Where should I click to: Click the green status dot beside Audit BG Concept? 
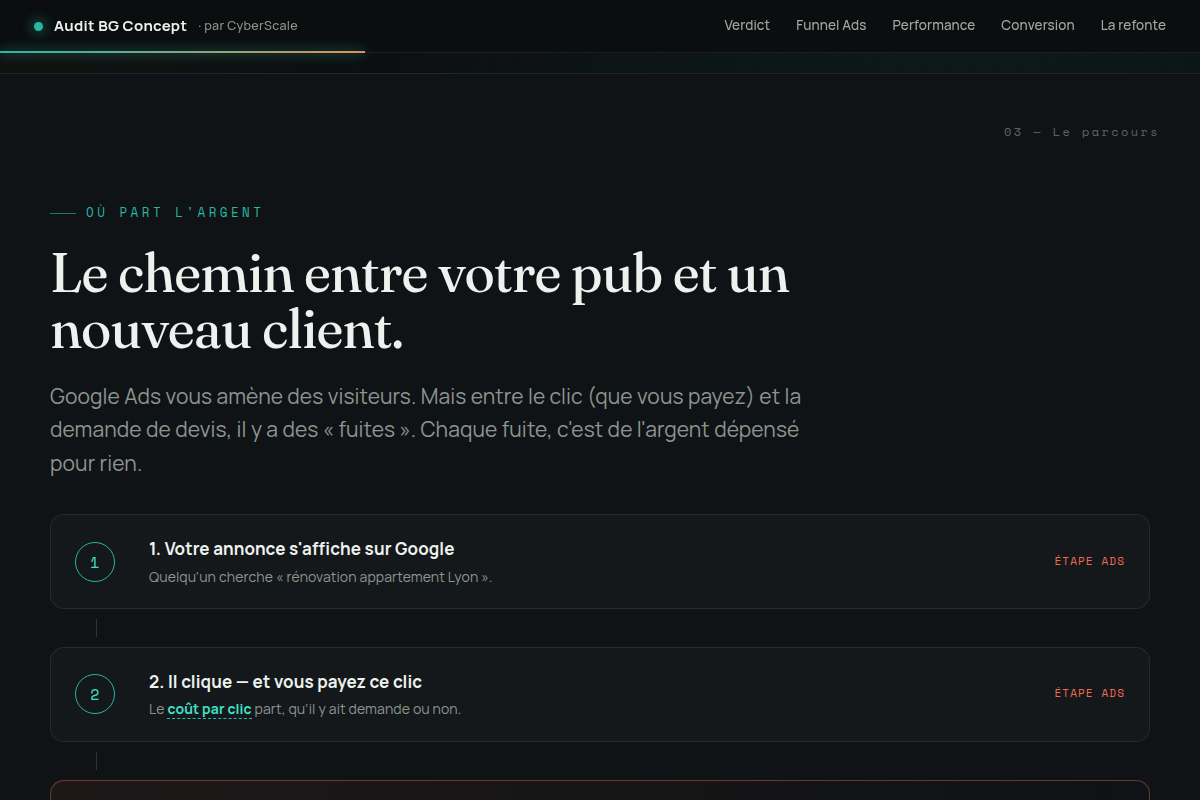pos(39,26)
